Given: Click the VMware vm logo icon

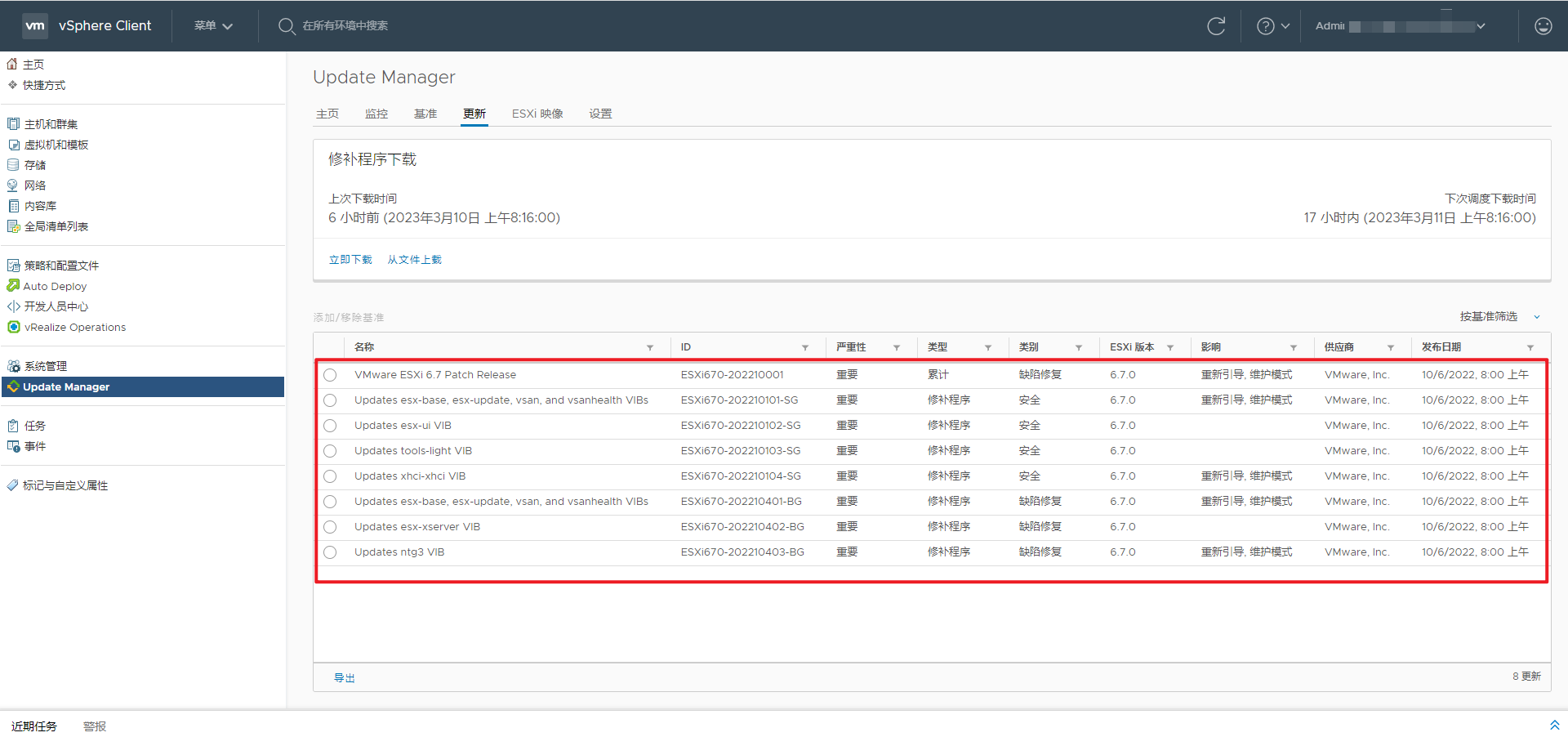Looking at the screenshot, I should 35,25.
